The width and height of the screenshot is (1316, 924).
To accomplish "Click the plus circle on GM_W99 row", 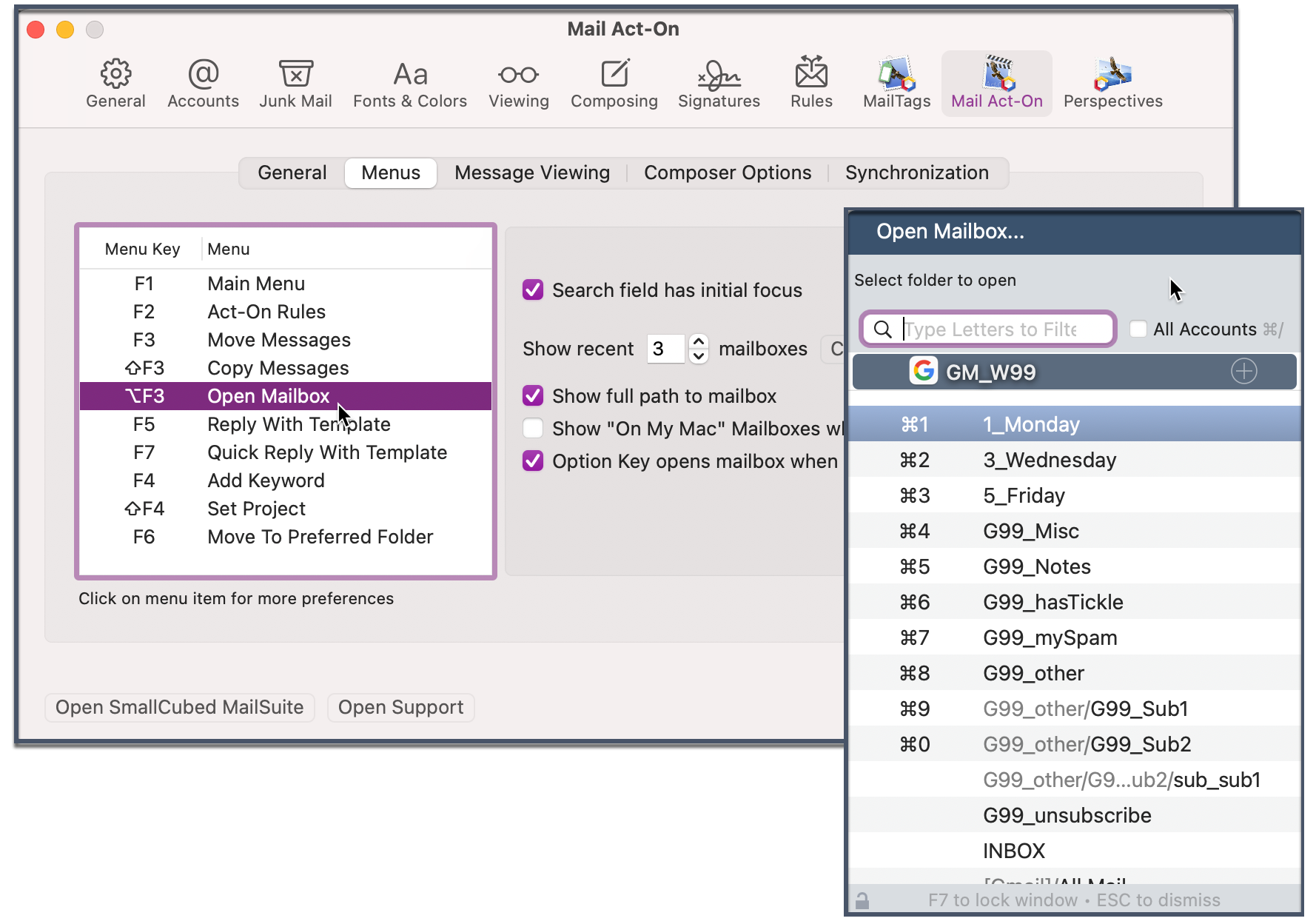I will tap(1243, 371).
